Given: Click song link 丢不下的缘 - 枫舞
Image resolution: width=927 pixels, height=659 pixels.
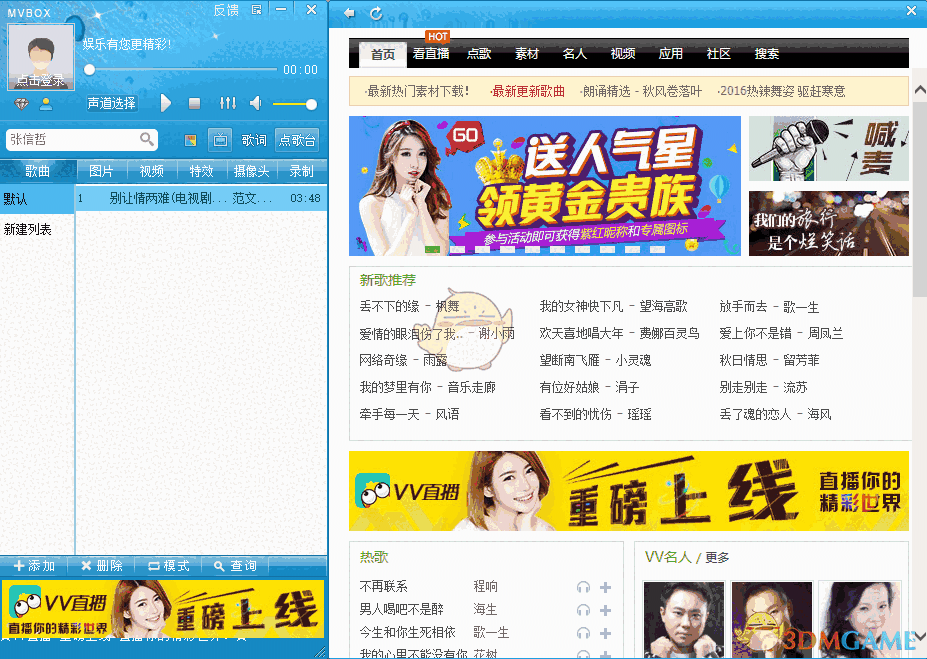Looking at the screenshot, I should pos(409,306).
